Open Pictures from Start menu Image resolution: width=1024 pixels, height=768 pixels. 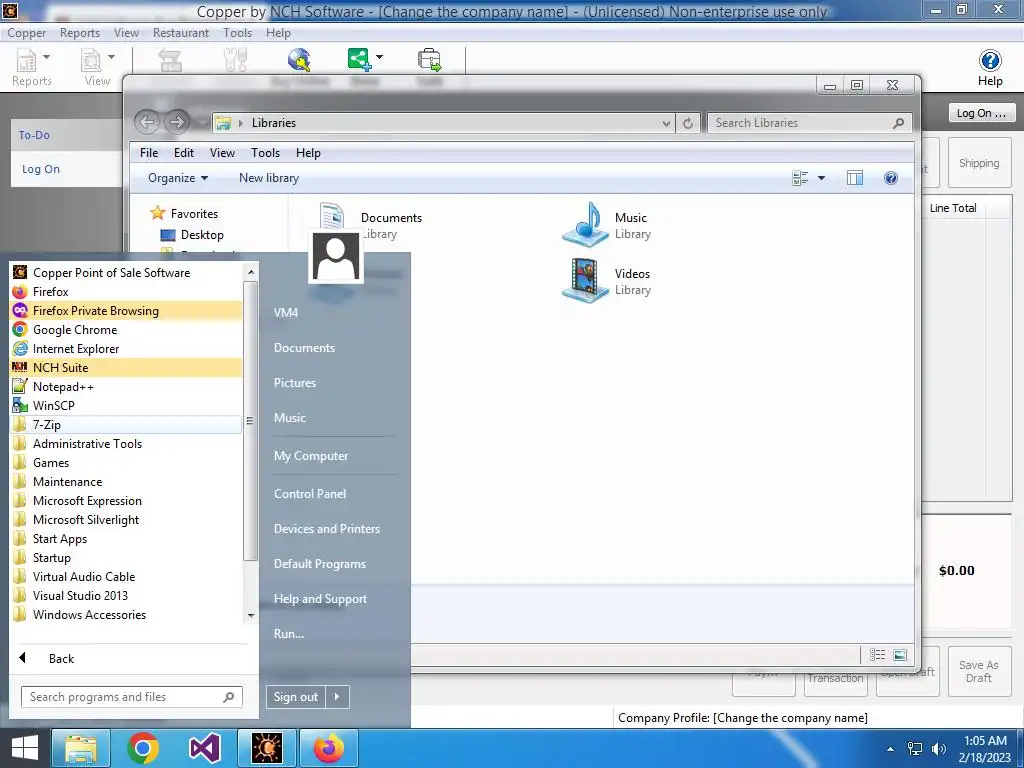click(x=295, y=383)
